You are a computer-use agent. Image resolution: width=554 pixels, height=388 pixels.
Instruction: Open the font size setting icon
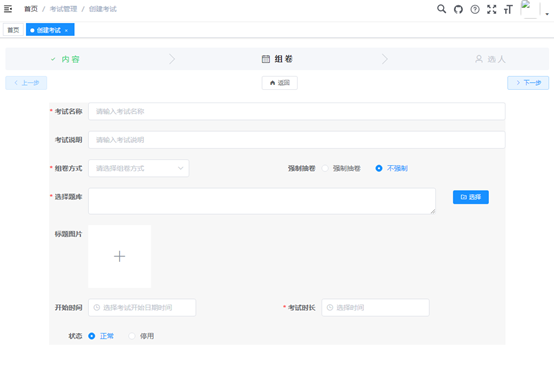pyautogui.click(x=508, y=9)
